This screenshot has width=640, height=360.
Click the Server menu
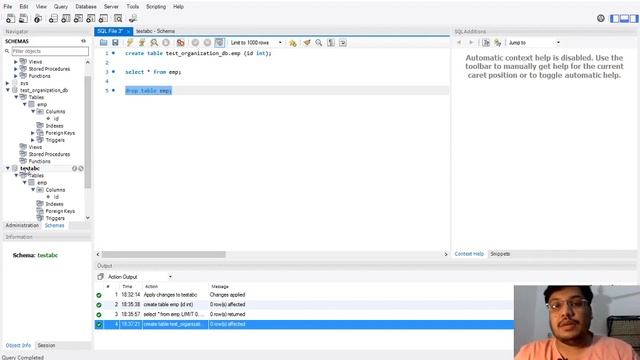click(111, 7)
